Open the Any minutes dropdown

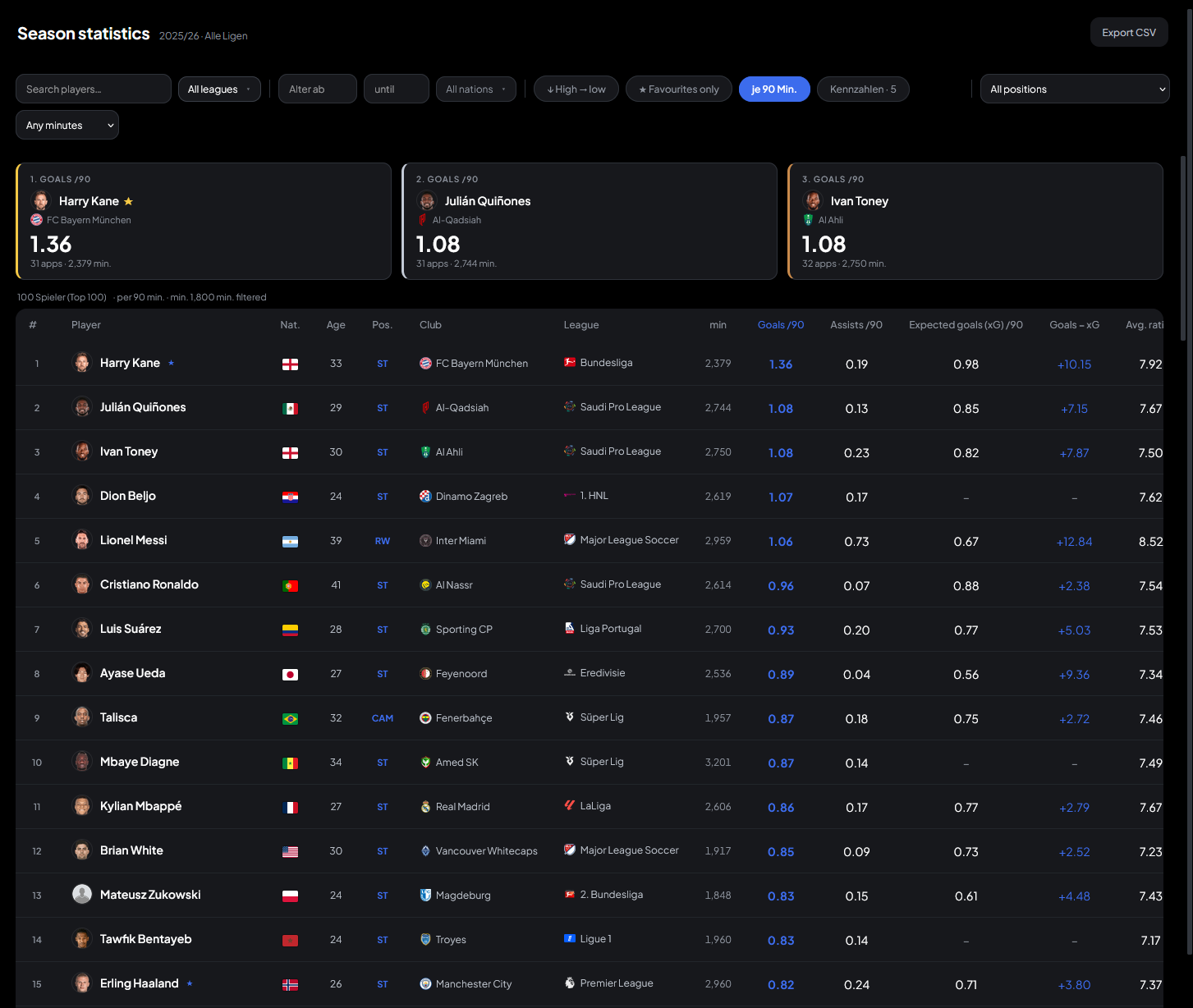click(67, 125)
